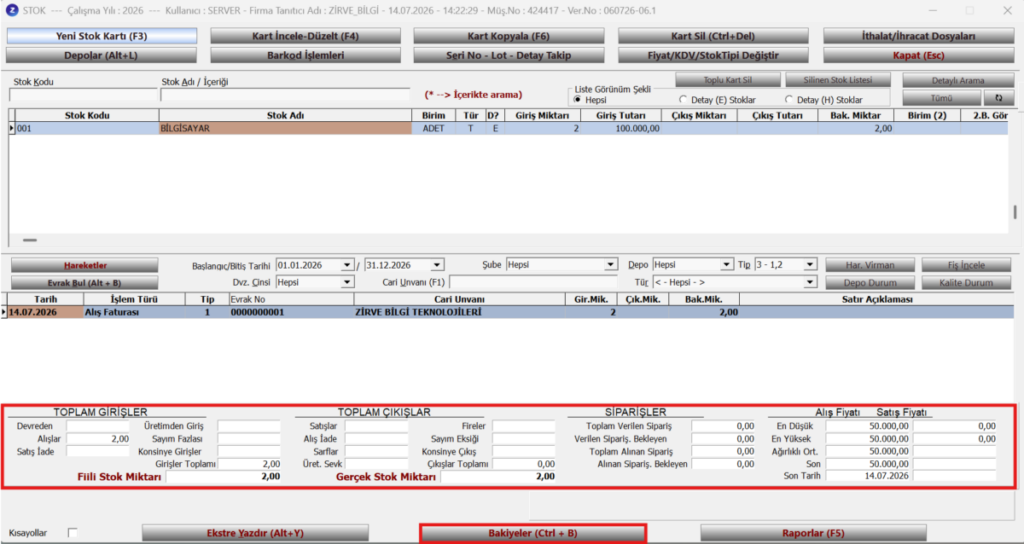
Task: Open Bakiyeler (Ctrl + B)
Action: click(533, 533)
